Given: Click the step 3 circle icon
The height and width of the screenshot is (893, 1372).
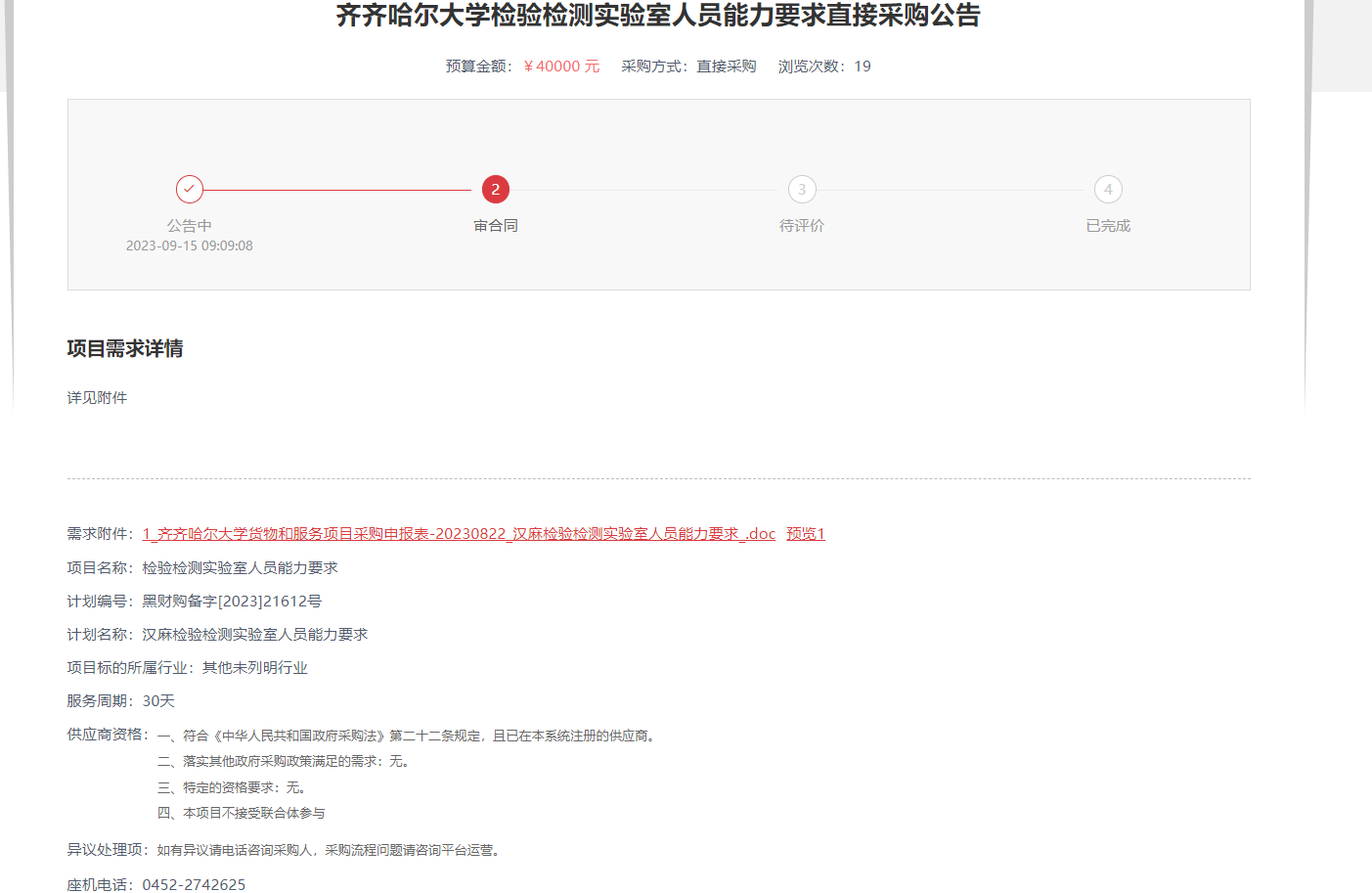Looking at the screenshot, I should 802,189.
